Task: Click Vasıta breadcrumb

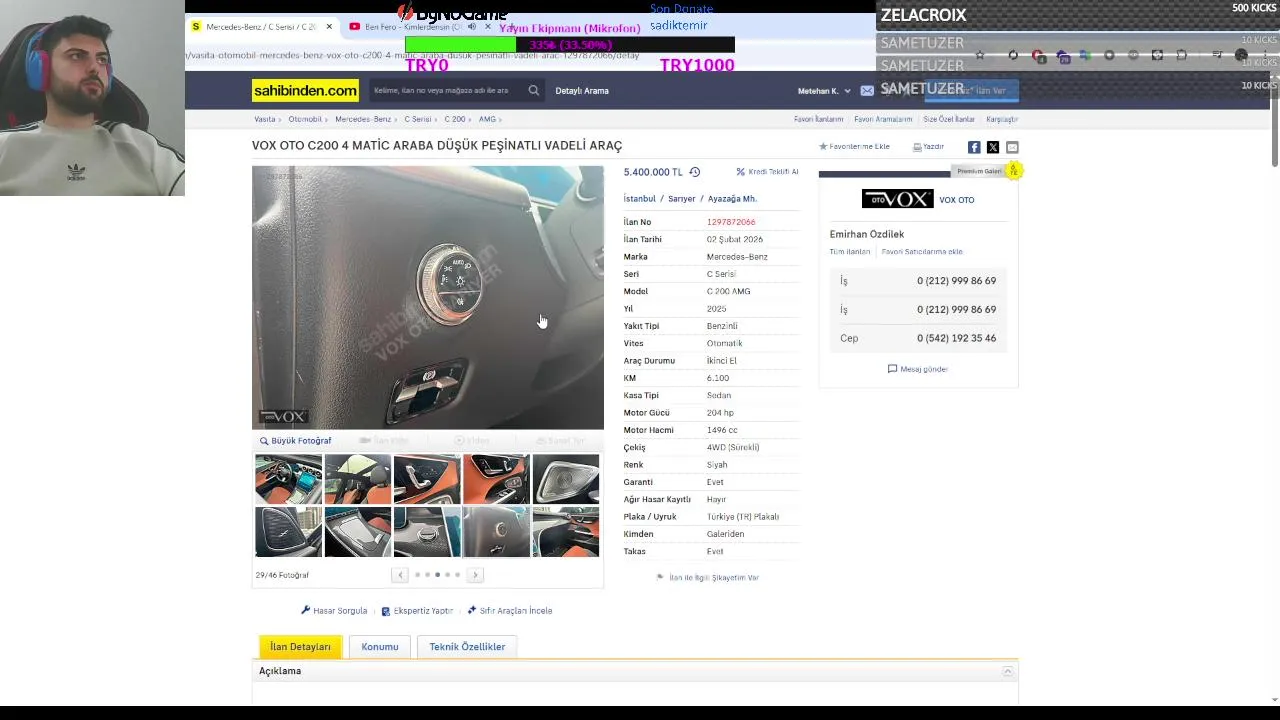Action: coord(264,119)
